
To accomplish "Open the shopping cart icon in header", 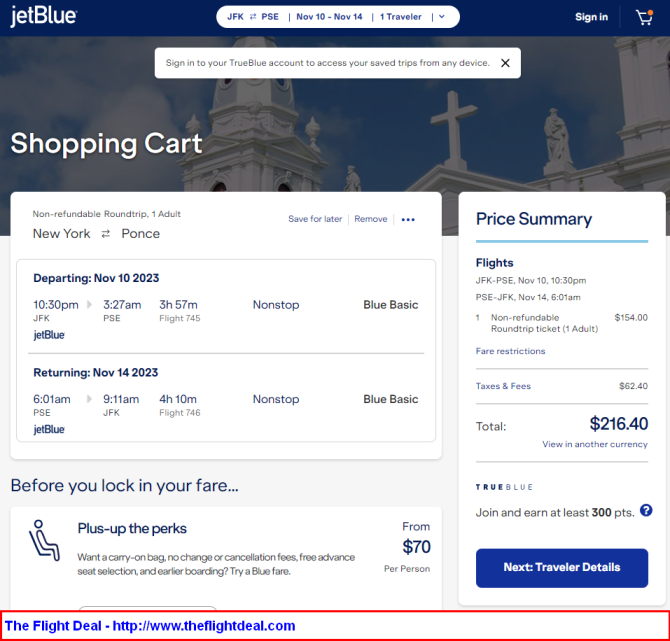I will (x=644, y=17).
